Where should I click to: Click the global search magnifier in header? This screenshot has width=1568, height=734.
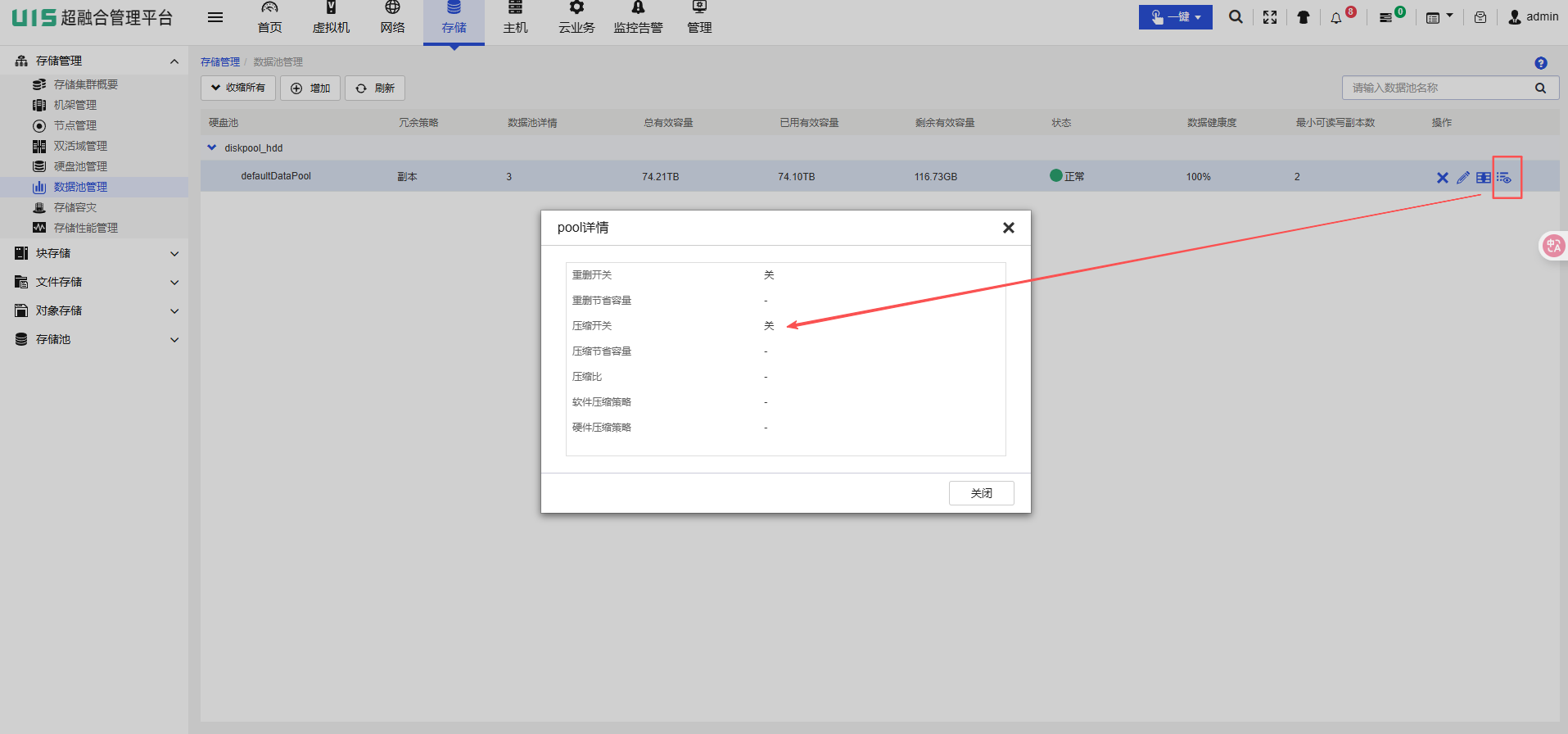click(x=1236, y=17)
